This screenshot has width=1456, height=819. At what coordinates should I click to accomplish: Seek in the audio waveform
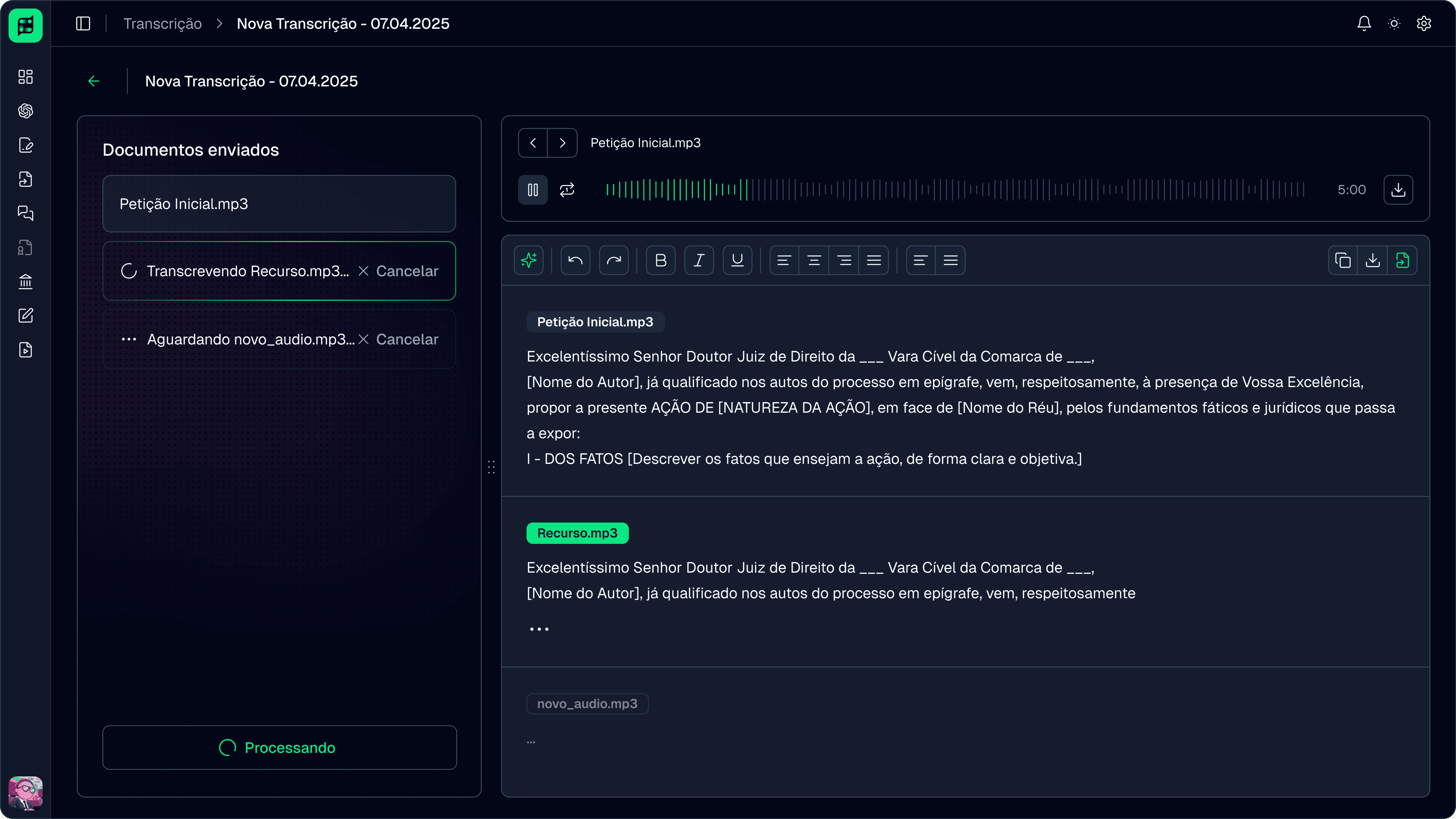pyautogui.click(x=955, y=189)
